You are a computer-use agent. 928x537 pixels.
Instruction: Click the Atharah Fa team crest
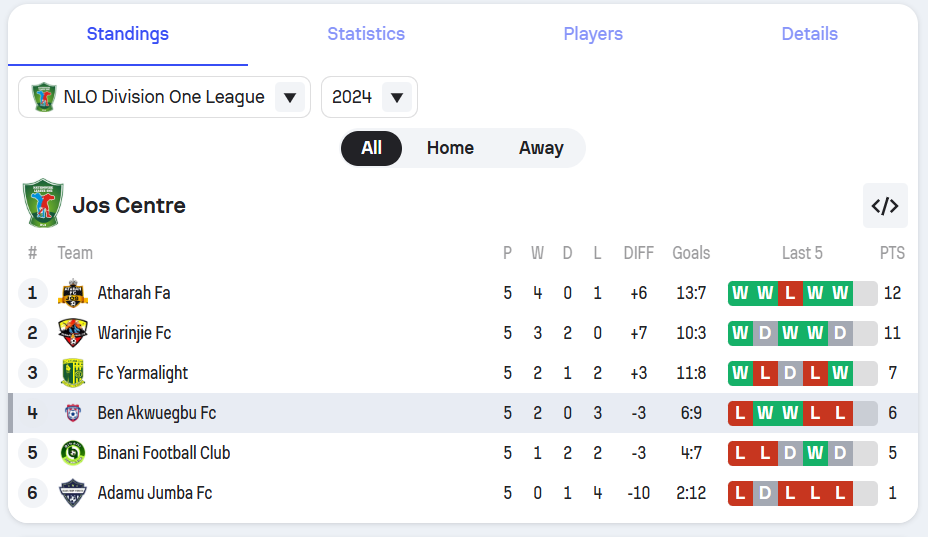coord(73,293)
